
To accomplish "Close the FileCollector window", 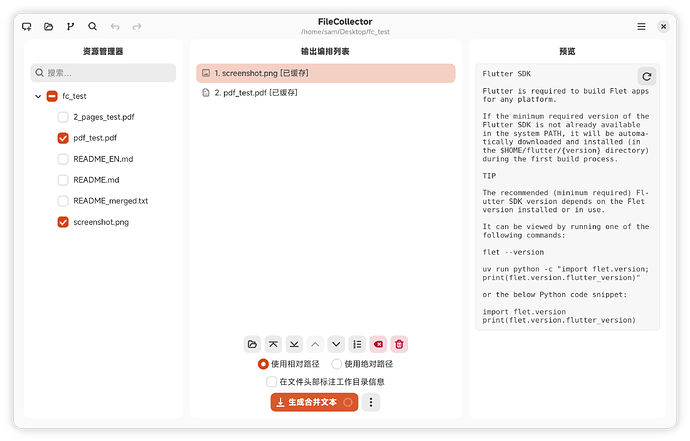I will tap(663, 26).
